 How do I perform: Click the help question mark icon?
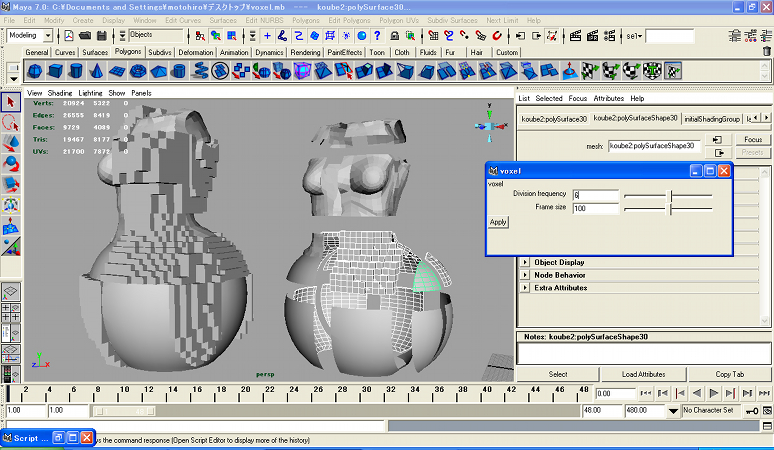pos(378,36)
